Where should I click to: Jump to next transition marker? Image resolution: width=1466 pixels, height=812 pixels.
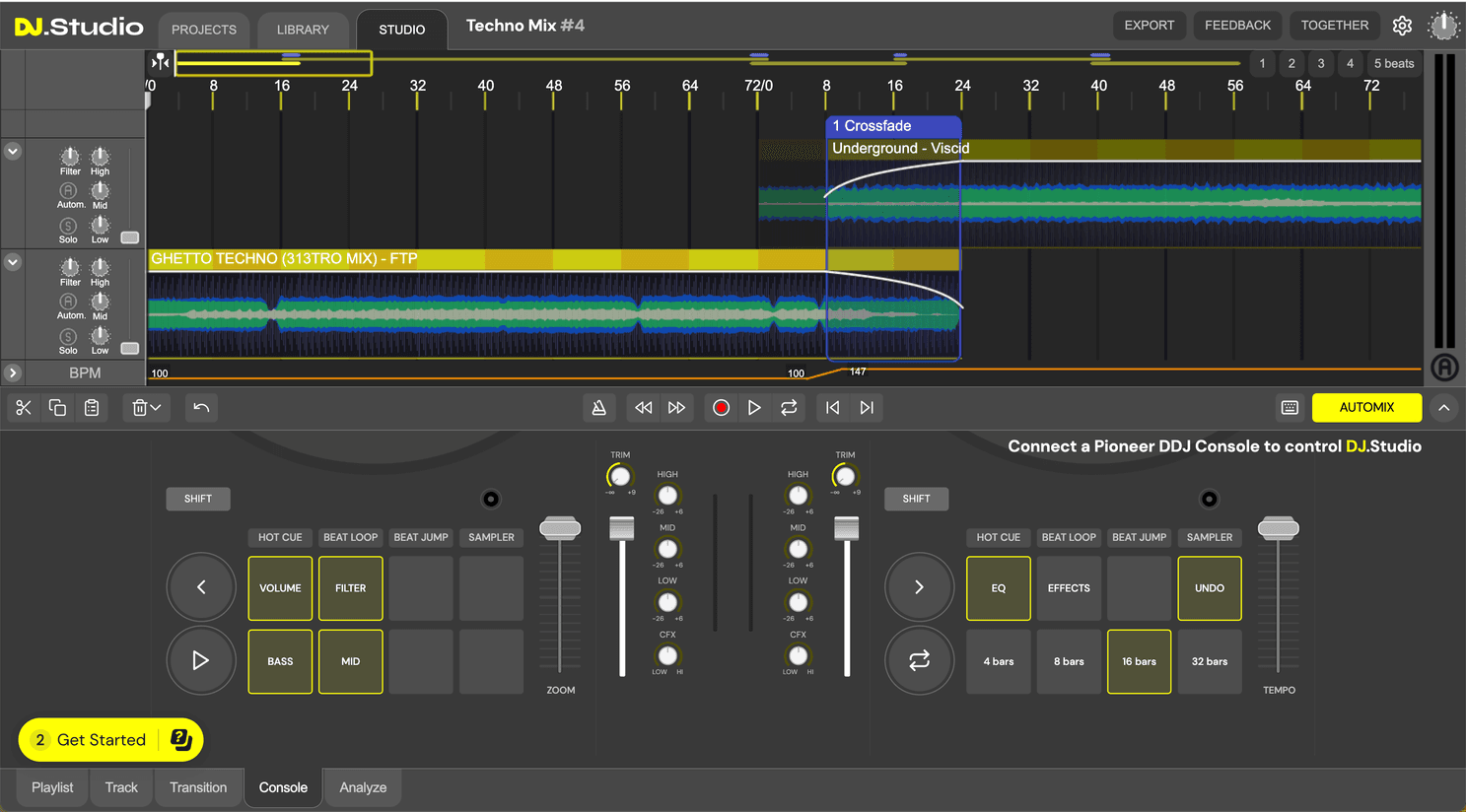(867, 408)
